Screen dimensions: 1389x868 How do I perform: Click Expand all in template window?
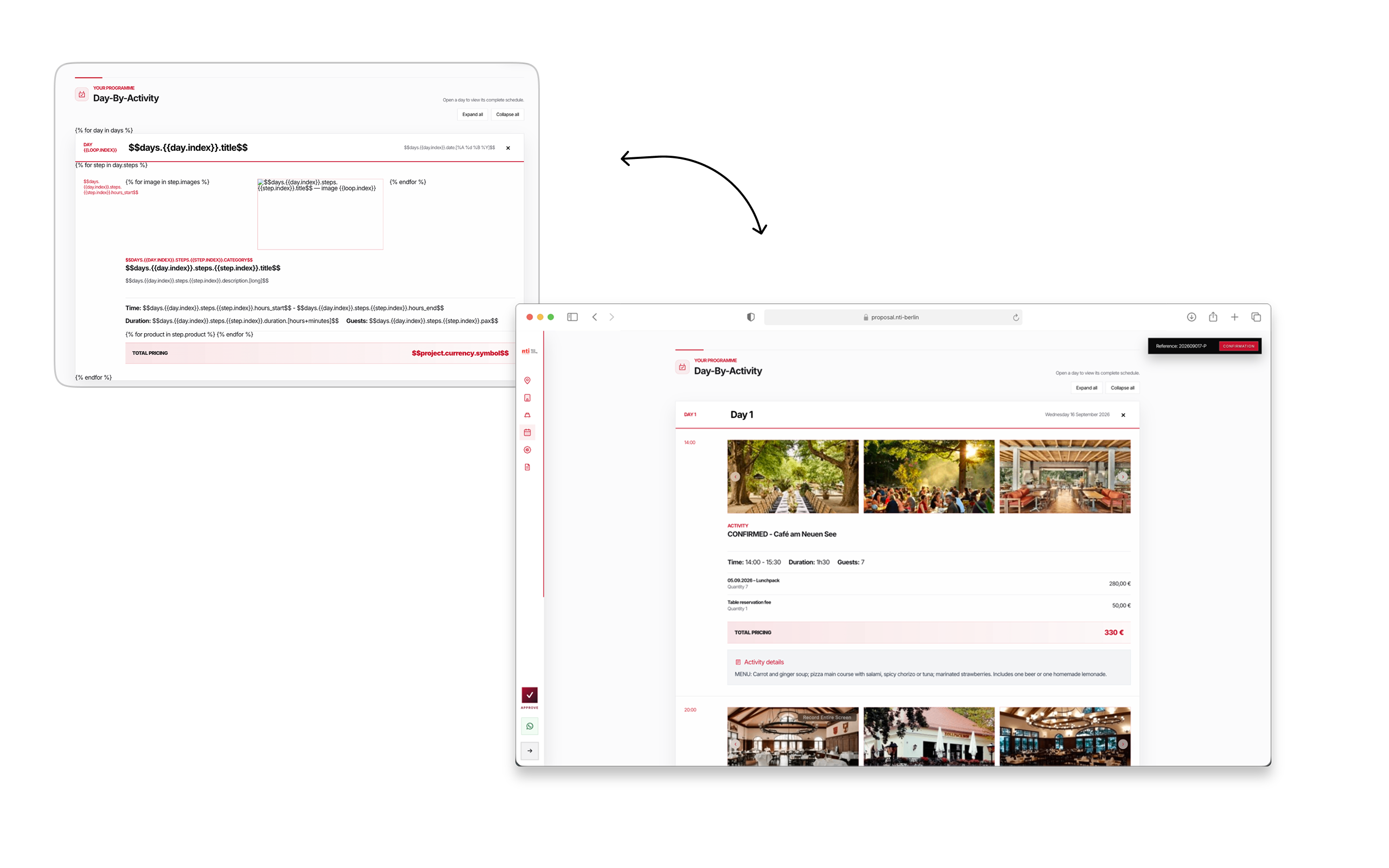click(x=473, y=114)
